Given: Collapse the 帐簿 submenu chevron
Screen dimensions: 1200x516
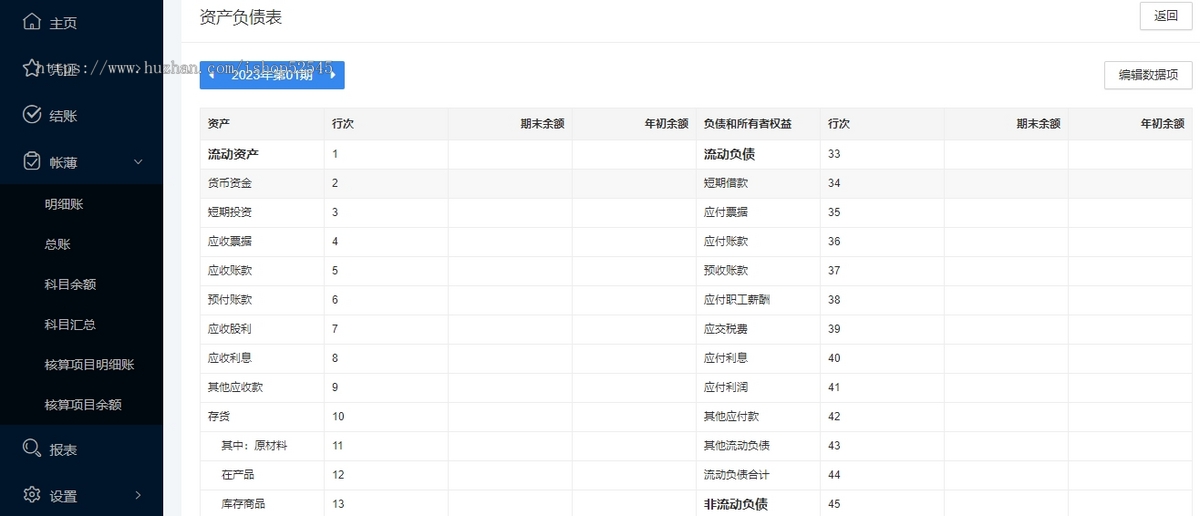Looking at the screenshot, I should pyautogui.click(x=138, y=162).
